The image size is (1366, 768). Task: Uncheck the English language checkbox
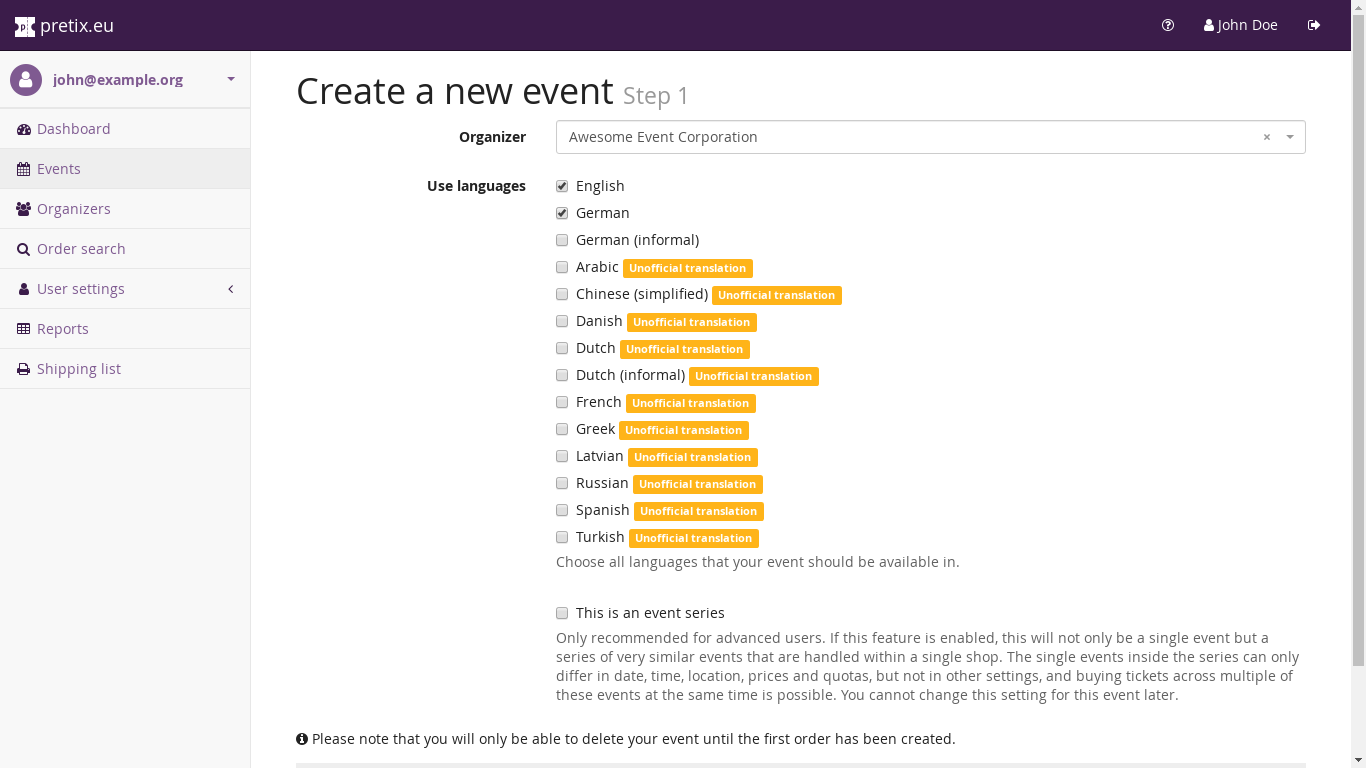pos(562,186)
